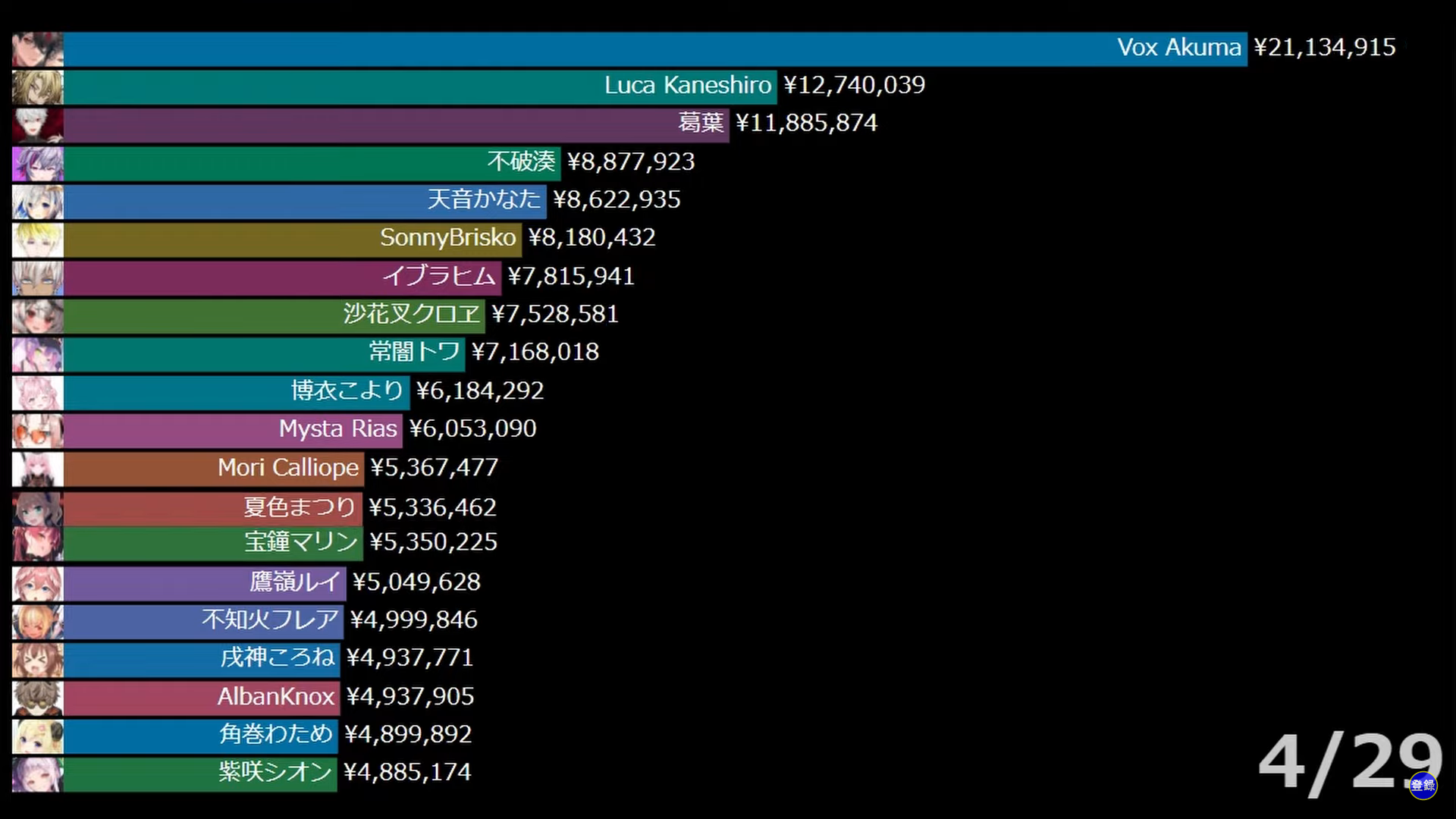Click the 博衣こより avatar thumbnail
The image size is (1456, 819).
37,393
